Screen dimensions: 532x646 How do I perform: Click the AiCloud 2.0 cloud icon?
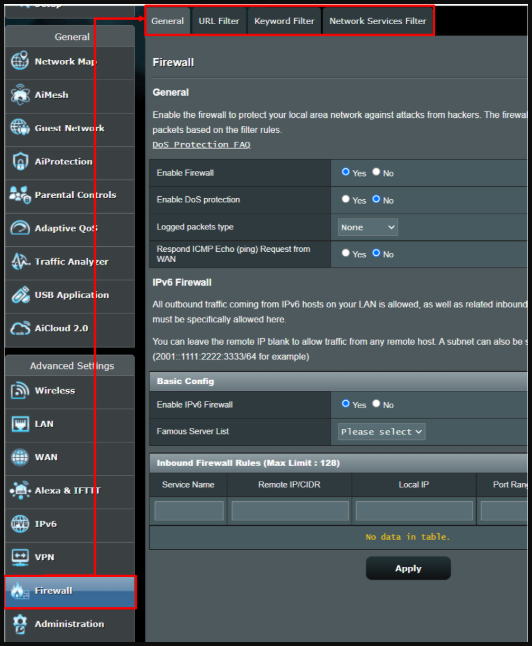pyautogui.click(x=20, y=328)
